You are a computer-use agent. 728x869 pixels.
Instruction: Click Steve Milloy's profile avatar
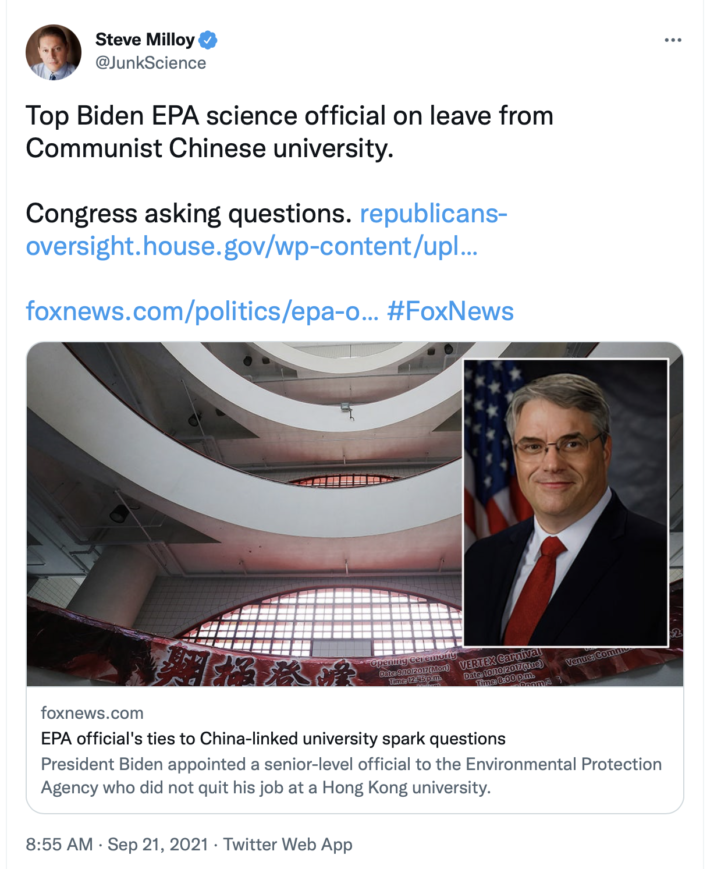point(53,52)
